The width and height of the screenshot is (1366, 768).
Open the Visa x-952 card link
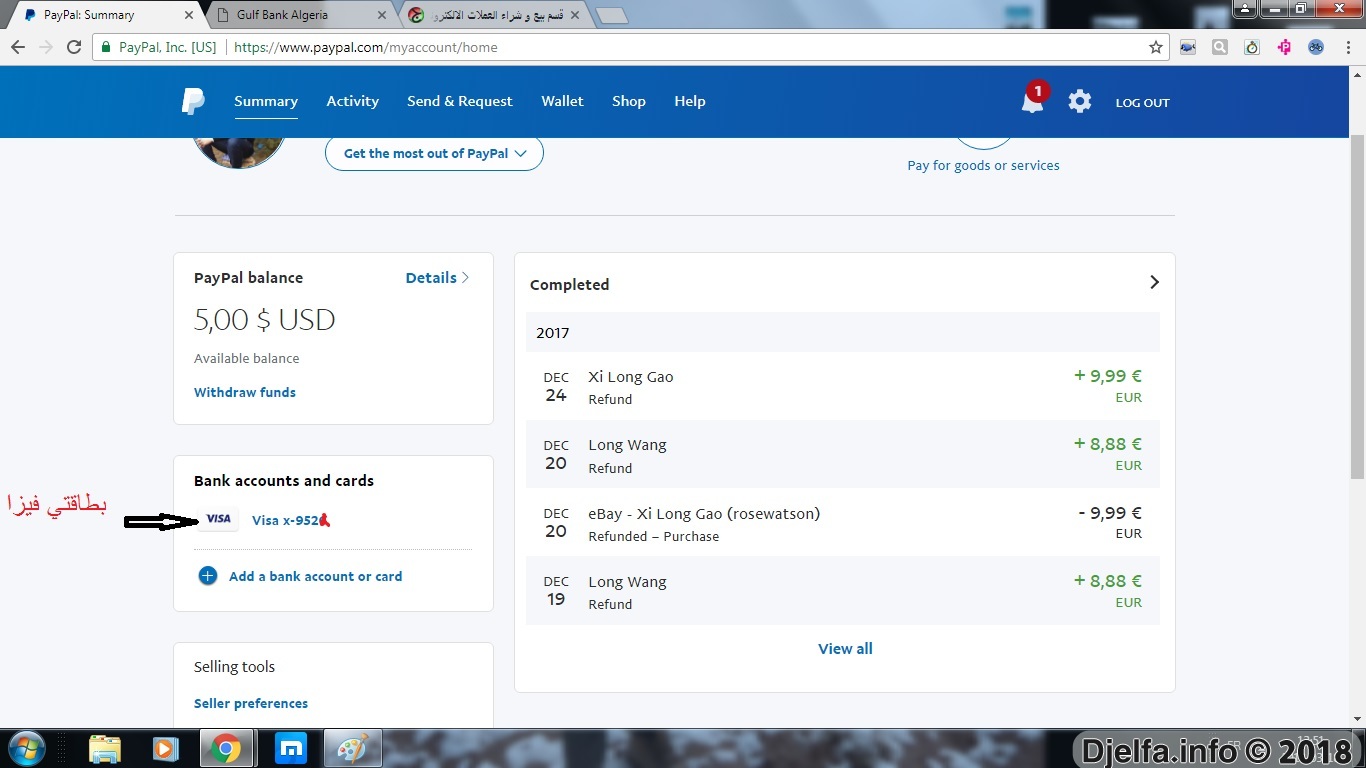pos(286,520)
